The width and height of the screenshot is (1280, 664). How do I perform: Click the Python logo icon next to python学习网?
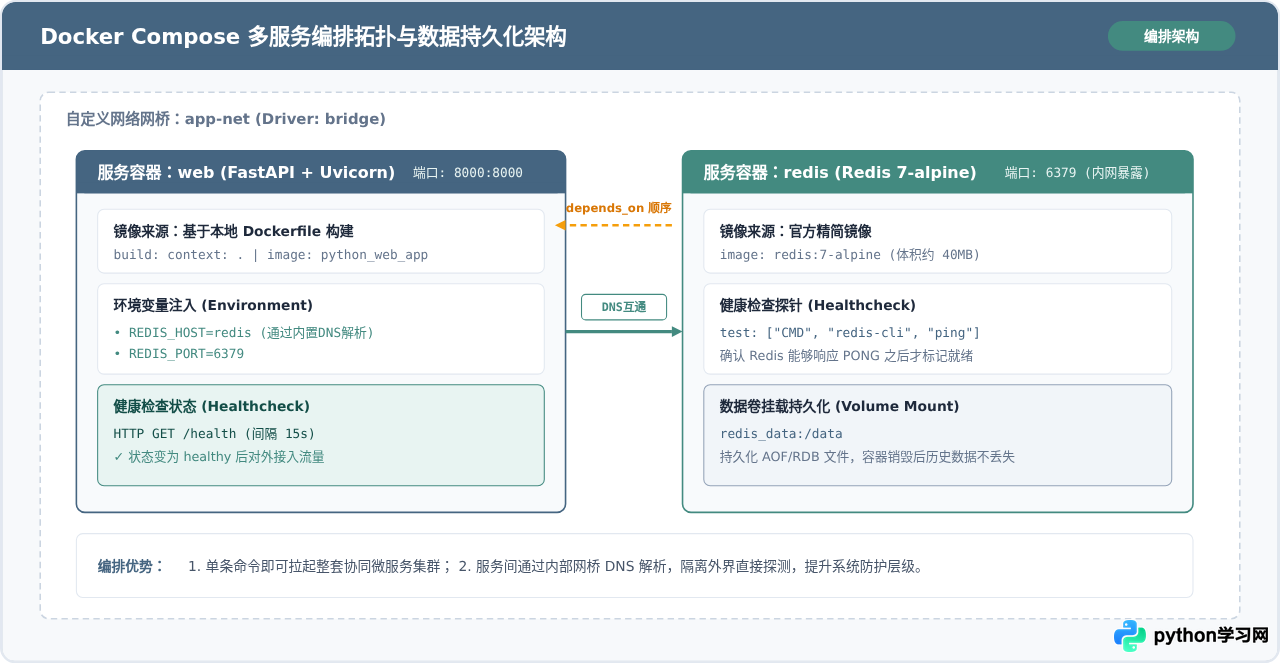(x=1130, y=635)
